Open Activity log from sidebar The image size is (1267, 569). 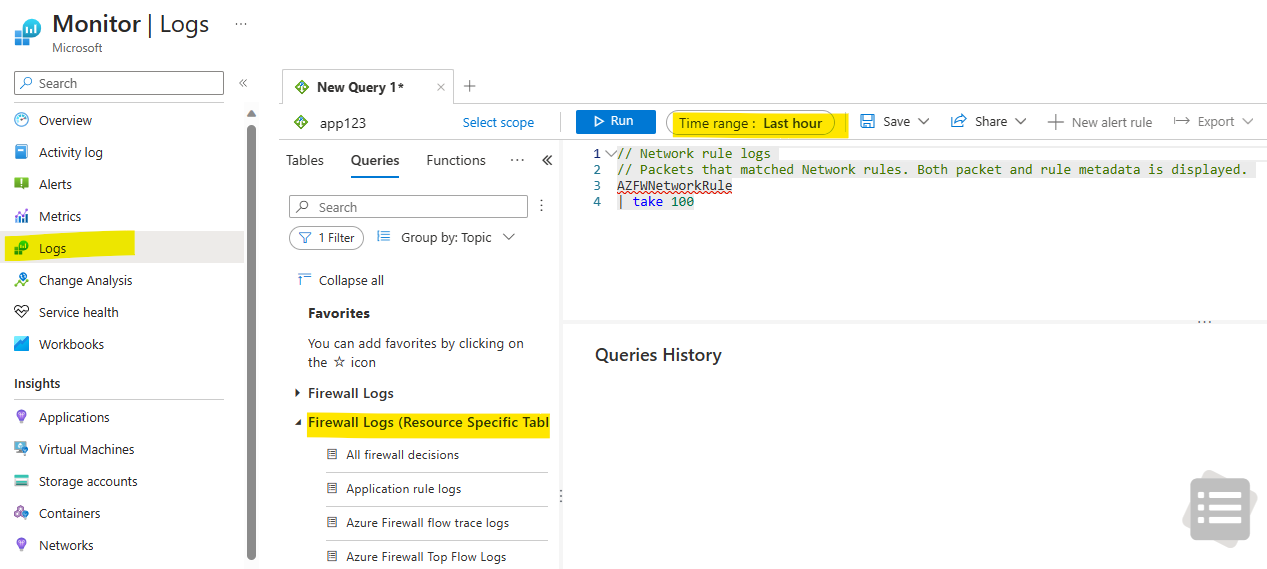pos(70,152)
